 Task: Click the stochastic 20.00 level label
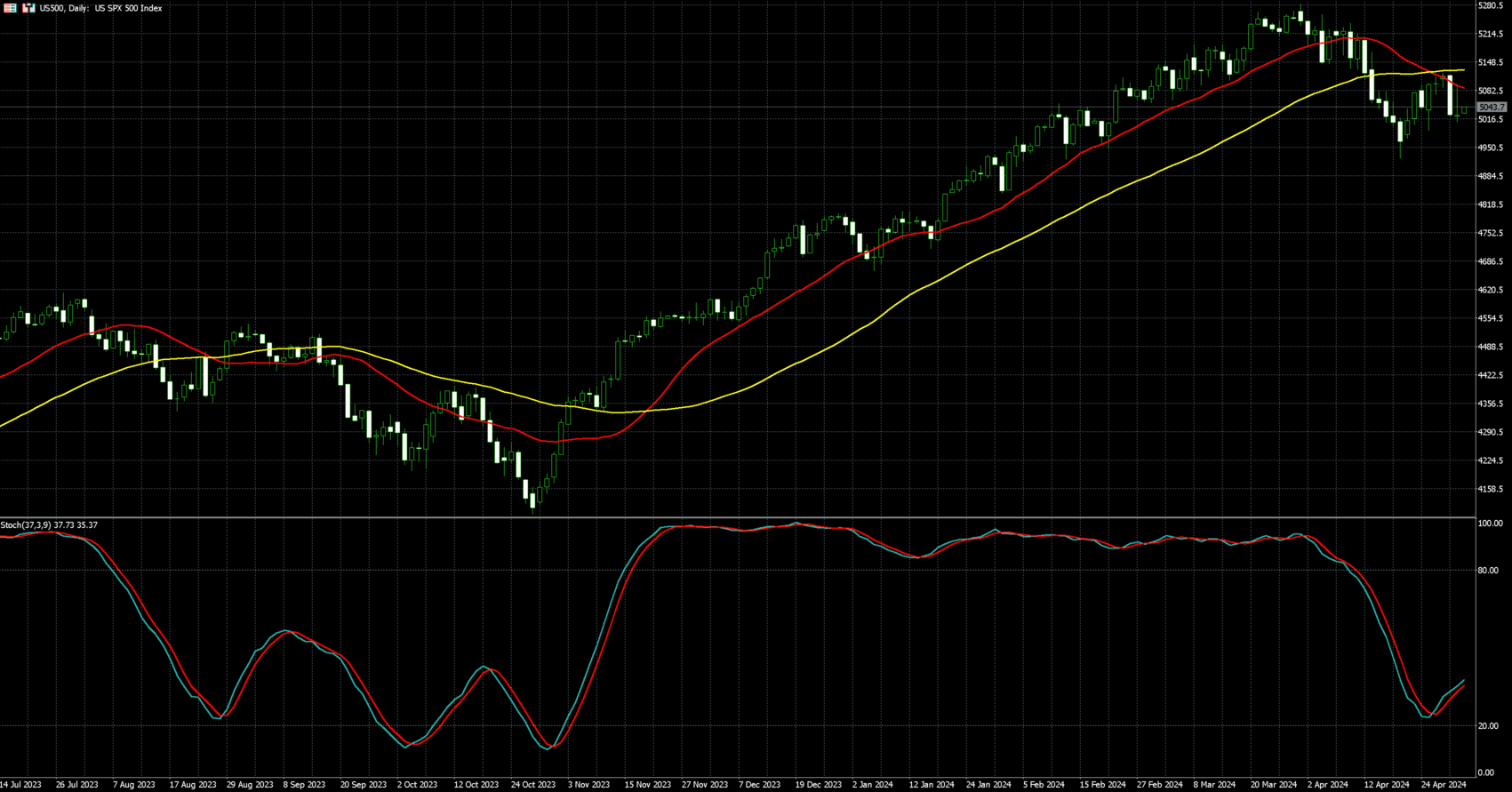pyautogui.click(x=1487, y=726)
